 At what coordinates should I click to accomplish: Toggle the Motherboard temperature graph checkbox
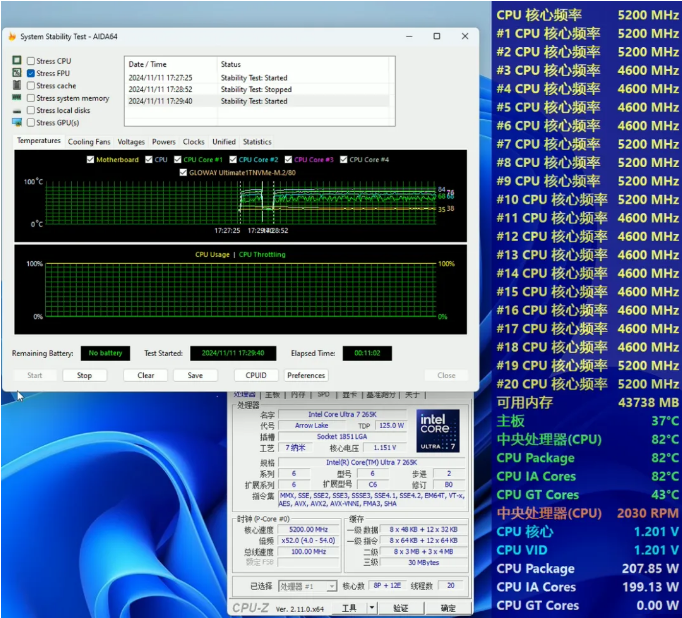91,159
